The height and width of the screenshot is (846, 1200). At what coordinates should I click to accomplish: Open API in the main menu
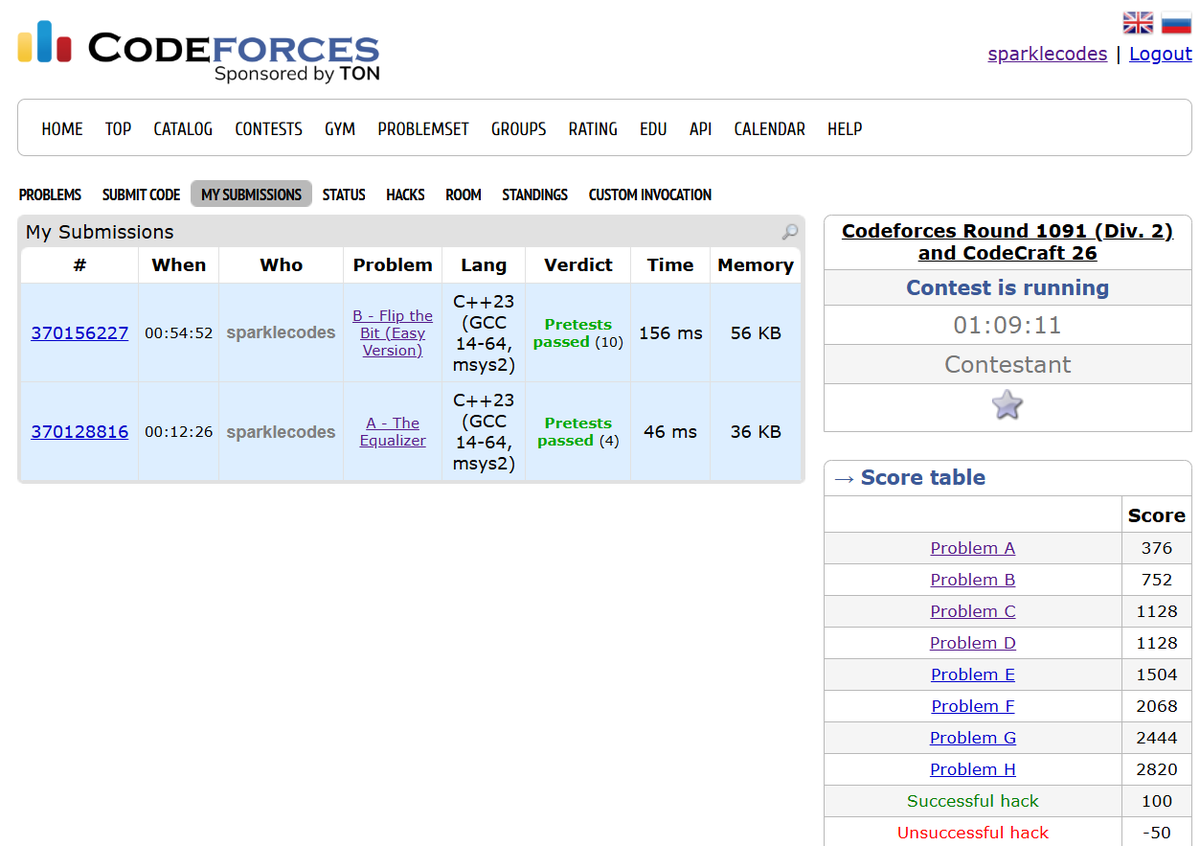coord(700,129)
